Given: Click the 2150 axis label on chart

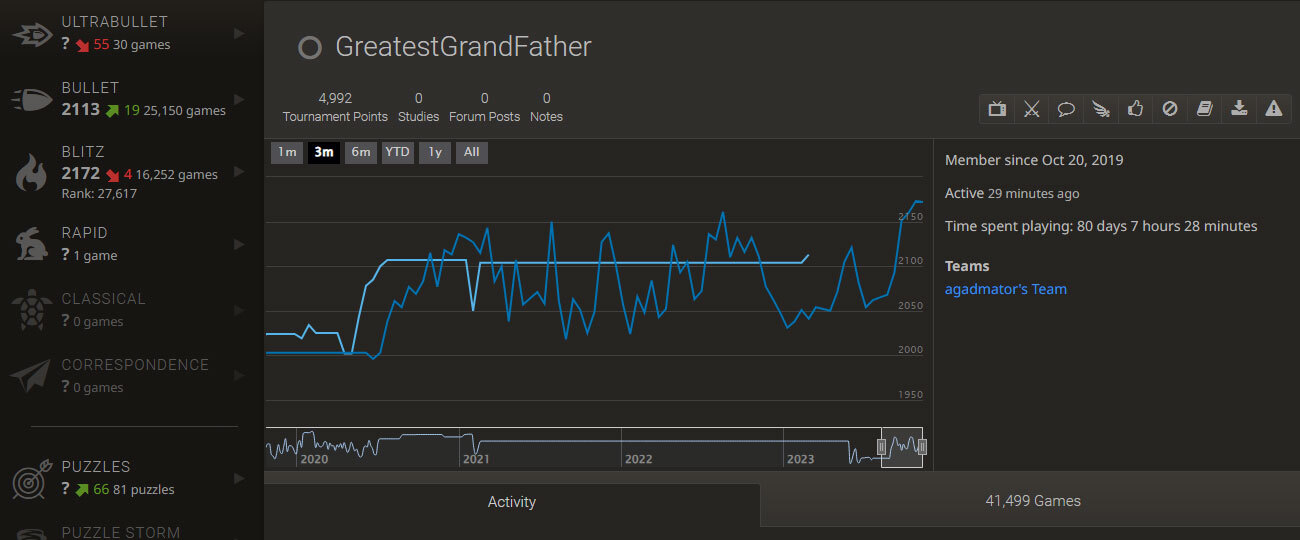Looking at the screenshot, I should tap(910, 217).
